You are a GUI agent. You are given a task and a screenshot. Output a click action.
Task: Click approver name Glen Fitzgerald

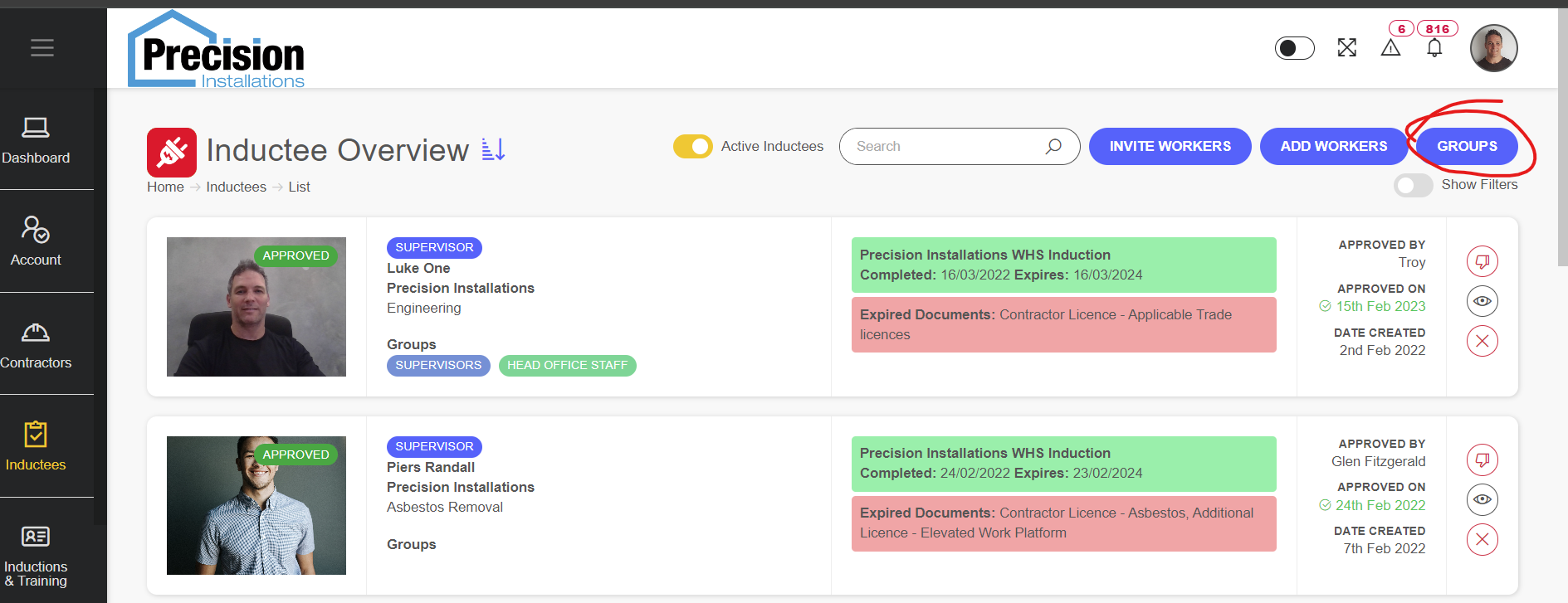pos(1379,461)
